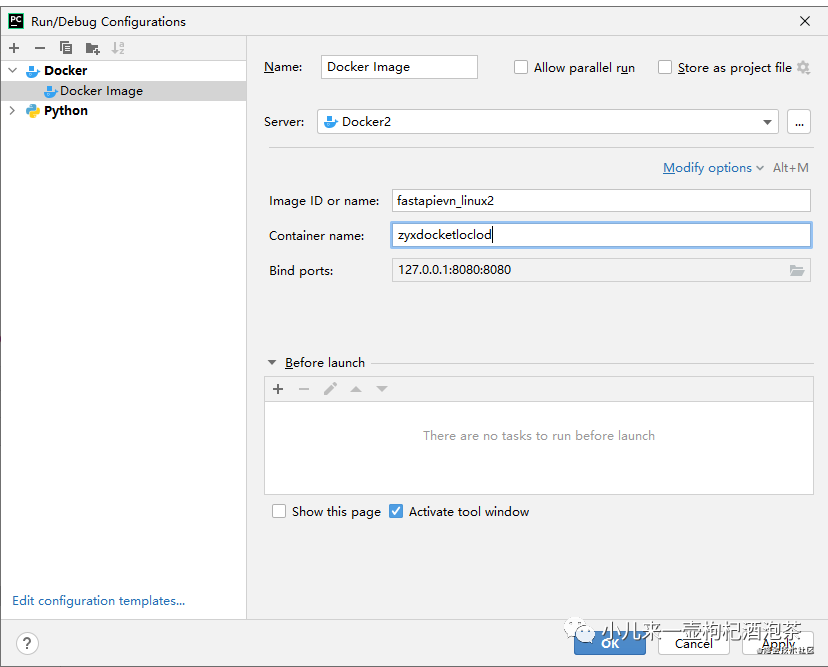Open the Server dropdown showing Docker2
Viewport: 828px width, 667px height.
[548, 121]
